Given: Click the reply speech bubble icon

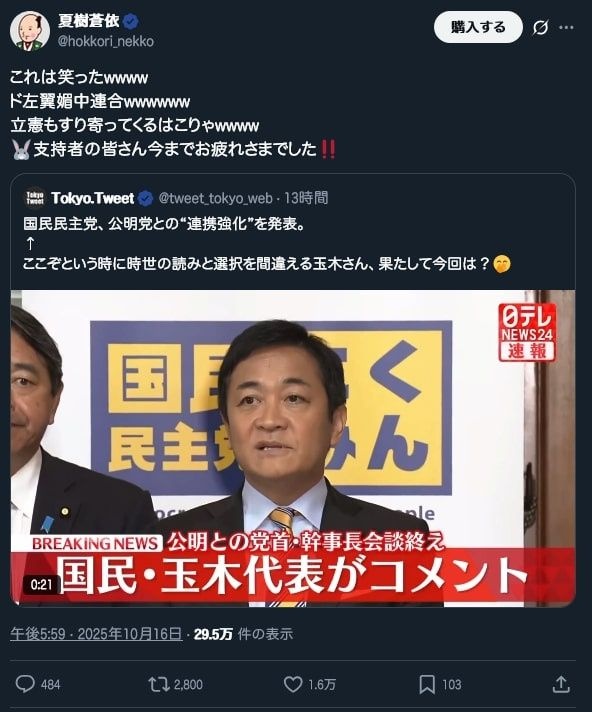Looking at the screenshot, I should point(25,684).
